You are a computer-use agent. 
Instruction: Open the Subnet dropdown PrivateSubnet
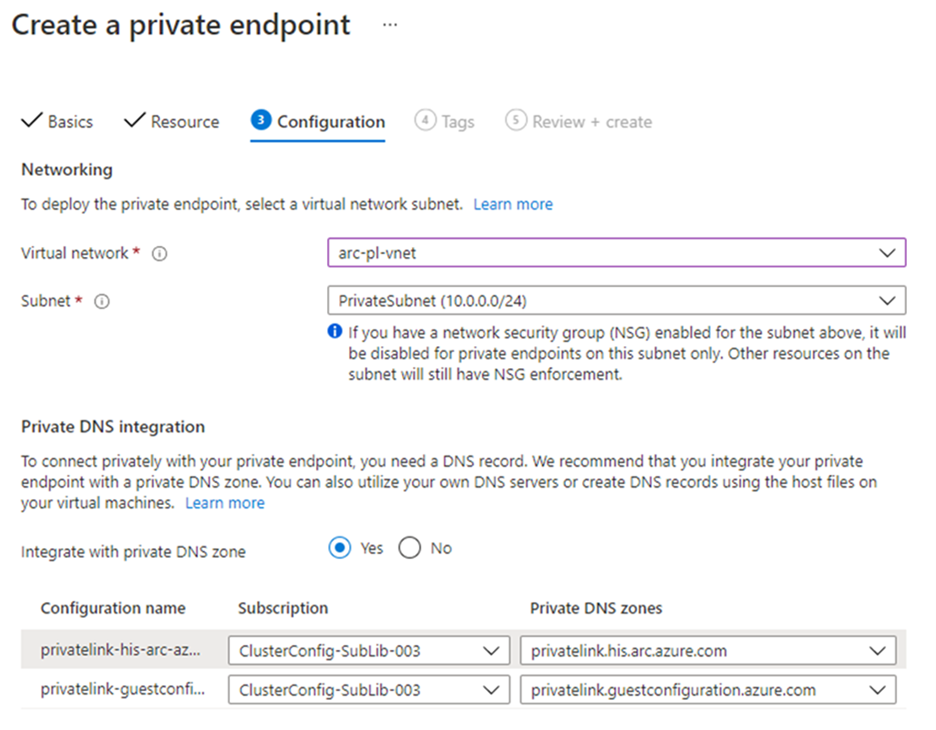(616, 300)
